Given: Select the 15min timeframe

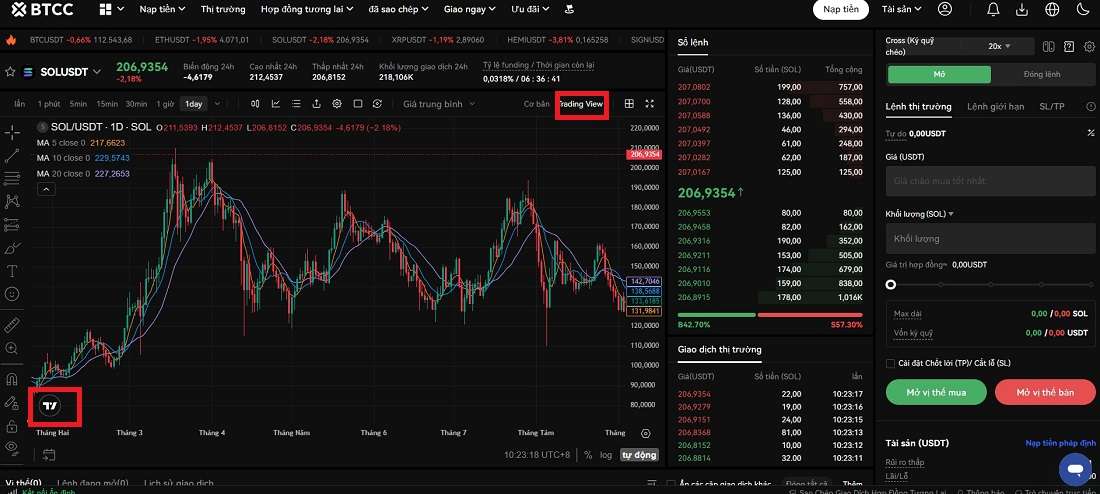Looking at the screenshot, I should 107,104.
